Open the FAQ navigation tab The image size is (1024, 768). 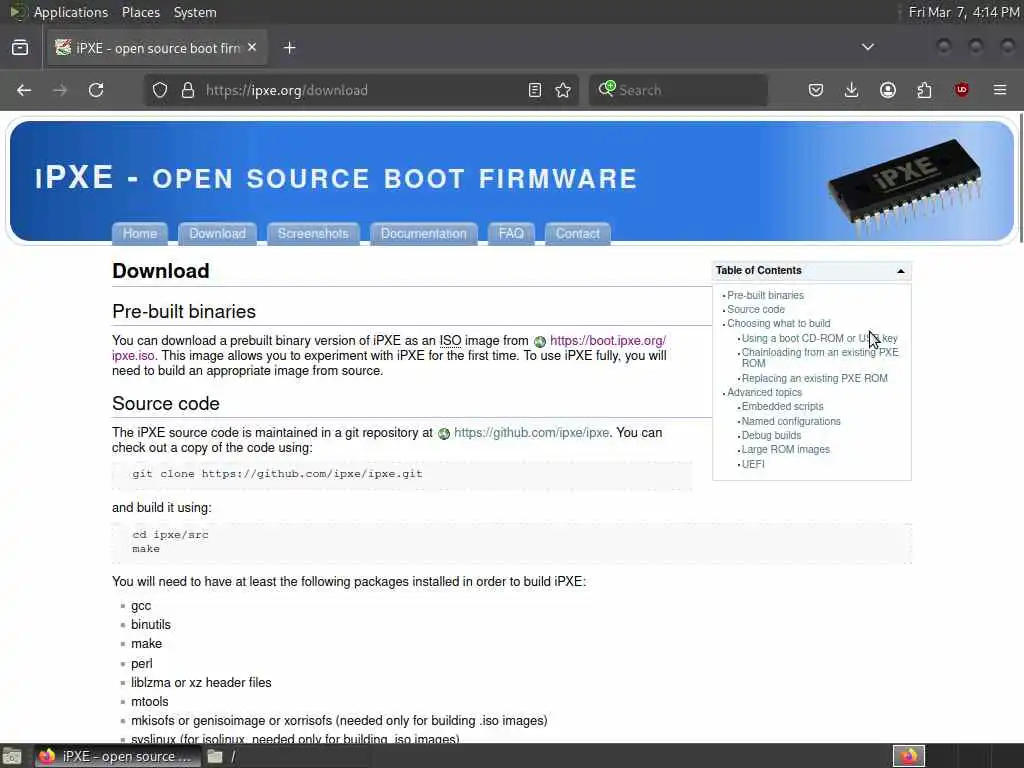[511, 234]
